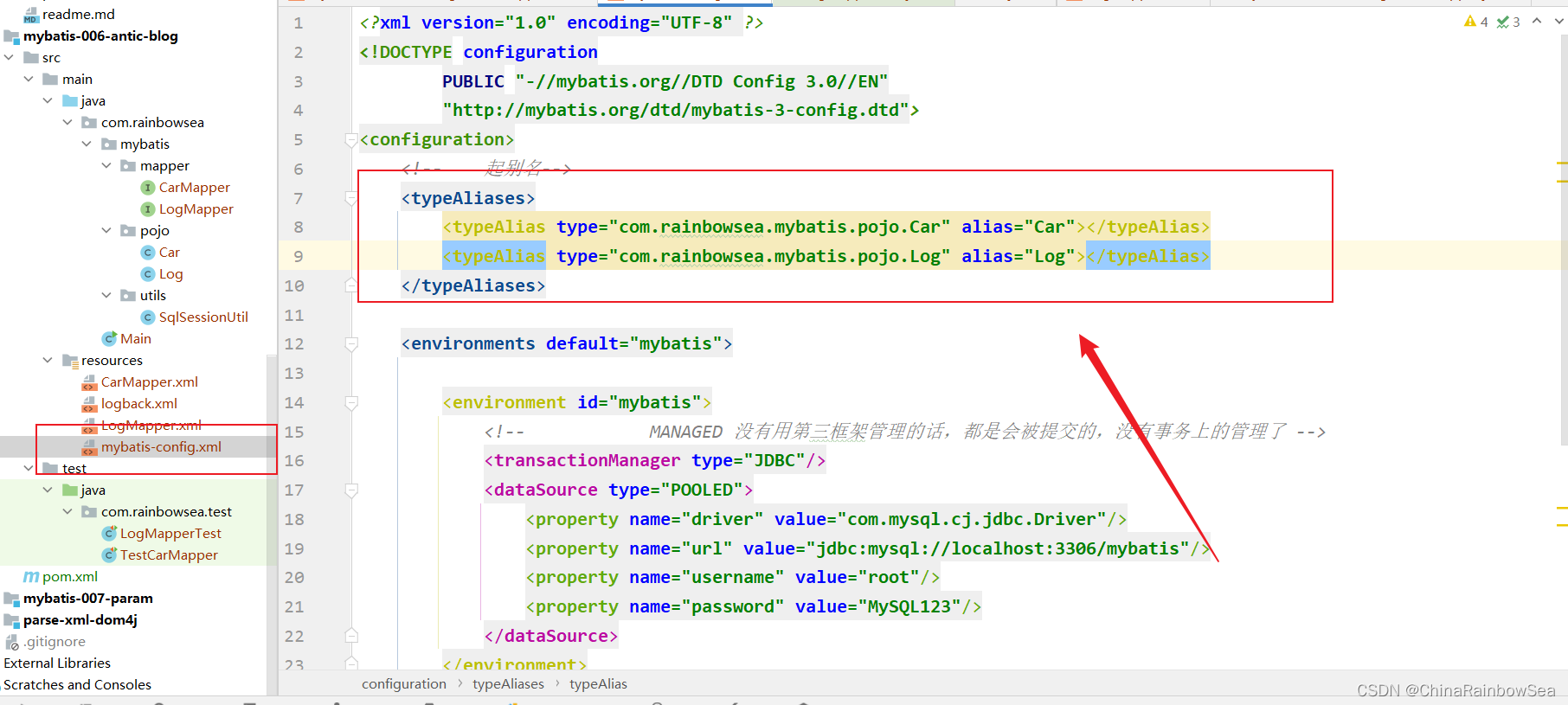Click line number 12 in the gutter
Viewport: 1568px width, 705px height.
point(294,344)
